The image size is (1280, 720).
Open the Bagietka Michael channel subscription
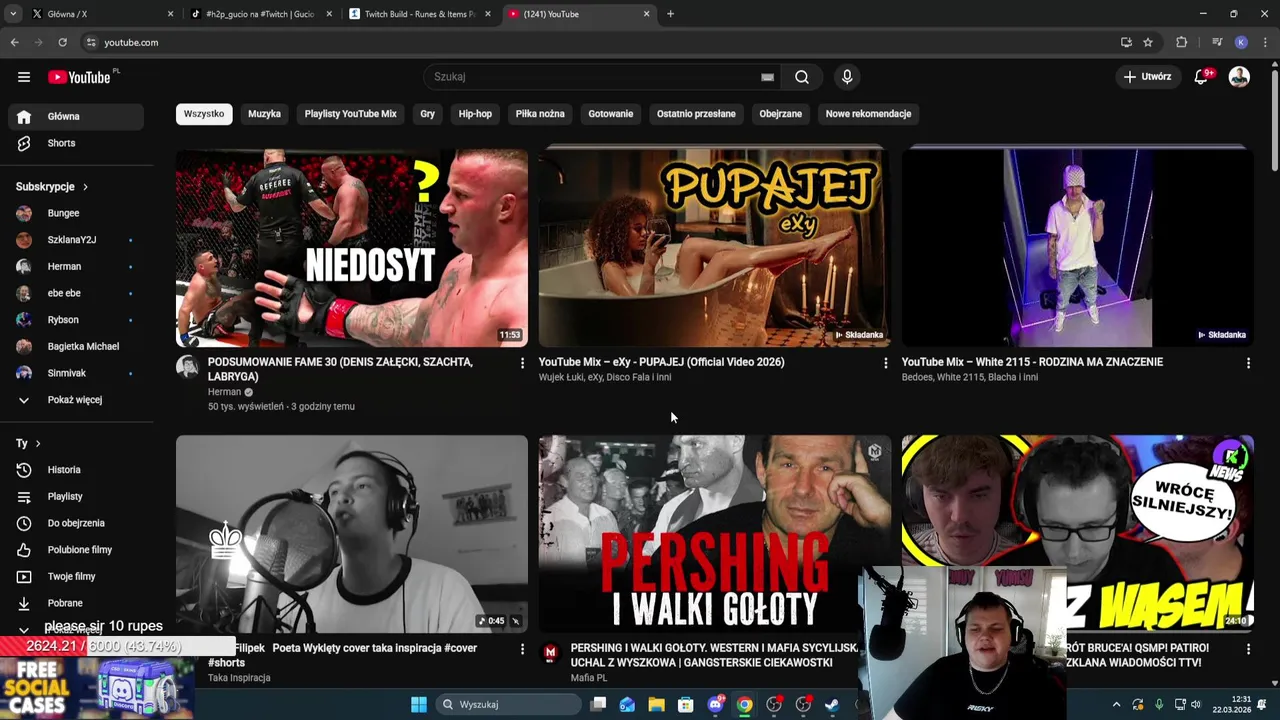click(x=76, y=346)
